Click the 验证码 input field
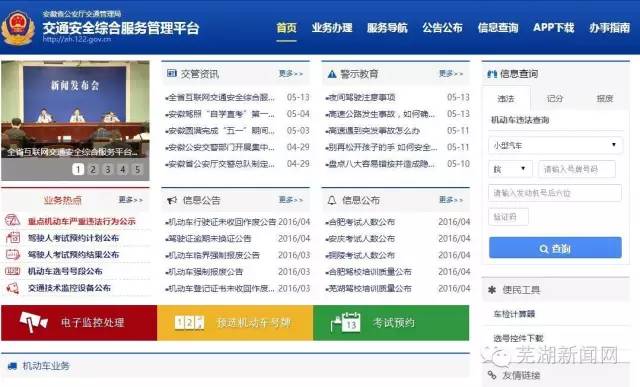Image resolution: width=640 pixels, height=387 pixels. click(x=509, y=217)
